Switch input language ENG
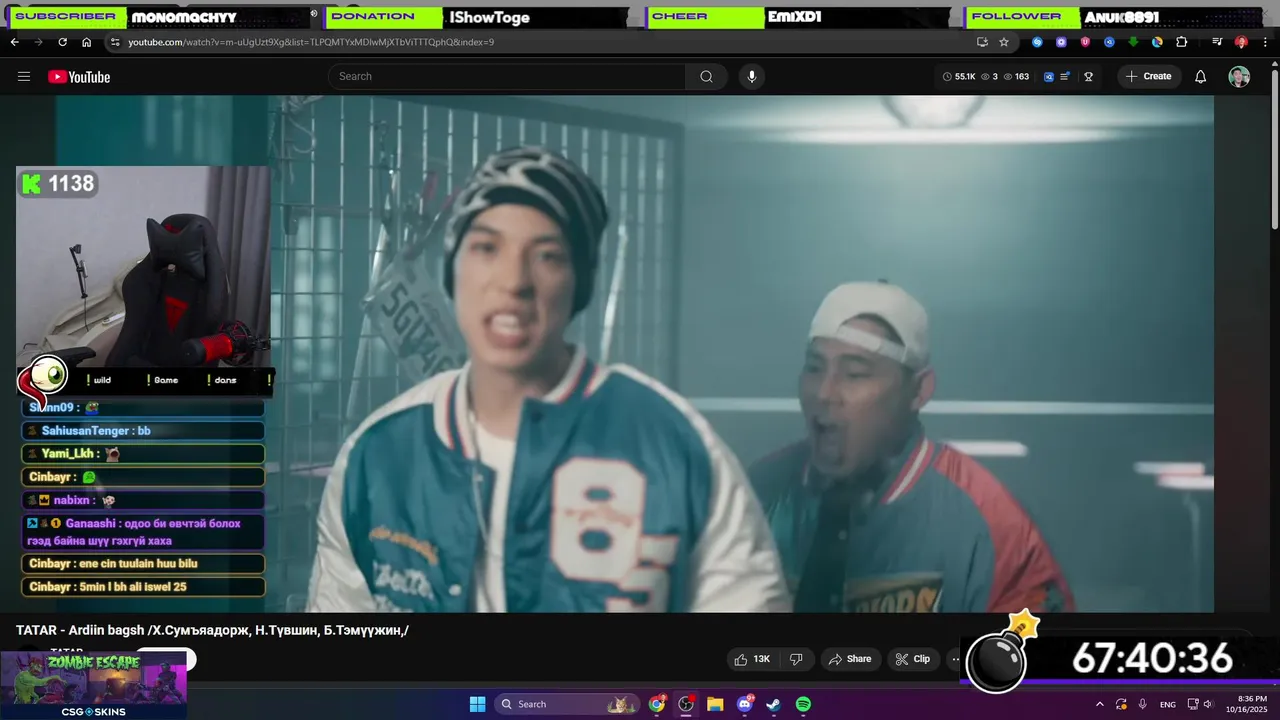1280x720 pixels. point(1168,704)
